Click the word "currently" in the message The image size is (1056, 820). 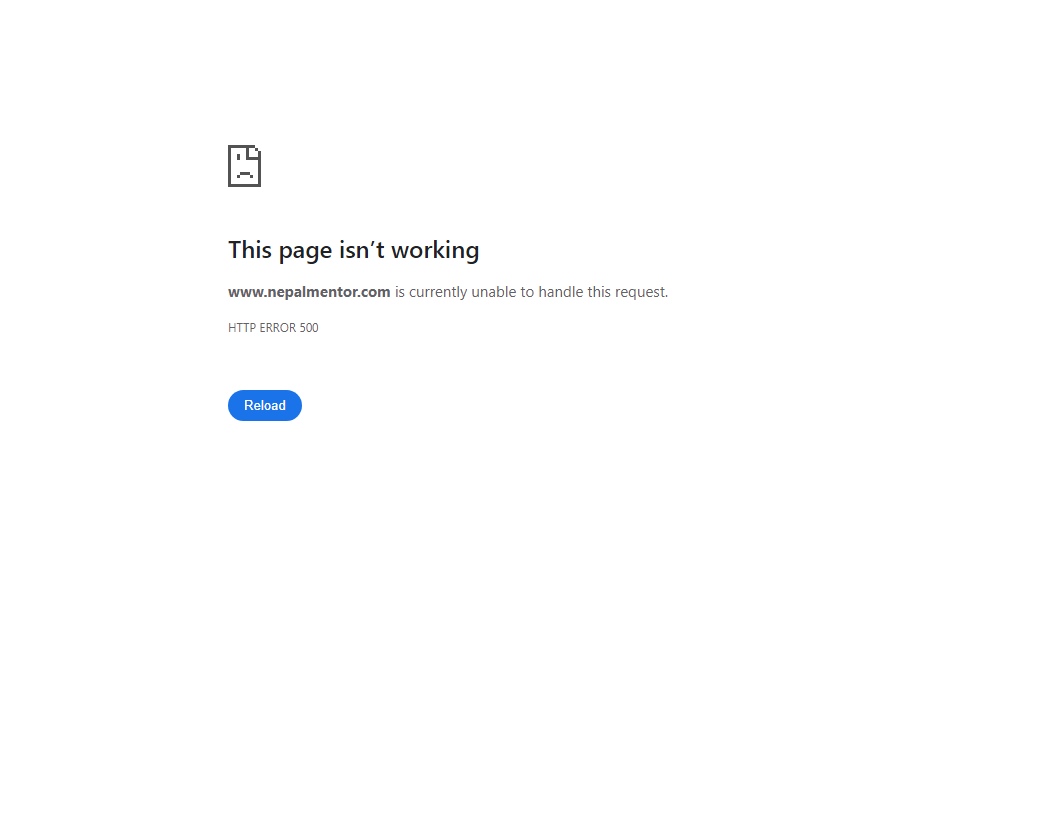pos(438,293)
